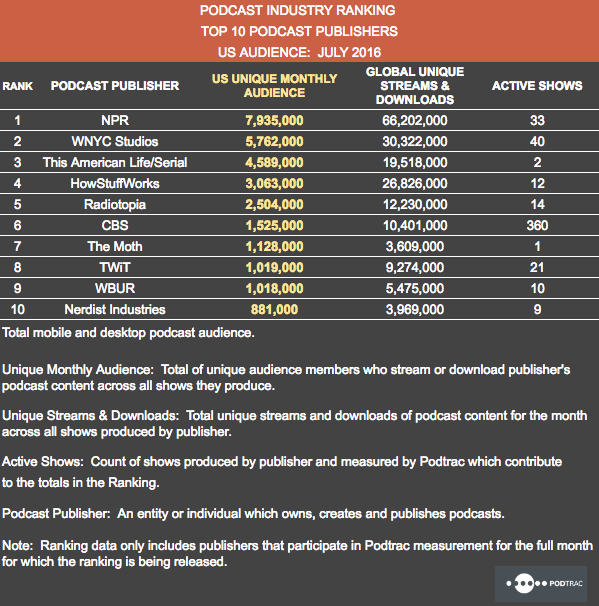Click the Rank column header
The height and width of the screenshot is (606, 599).
tap(17, 85)
